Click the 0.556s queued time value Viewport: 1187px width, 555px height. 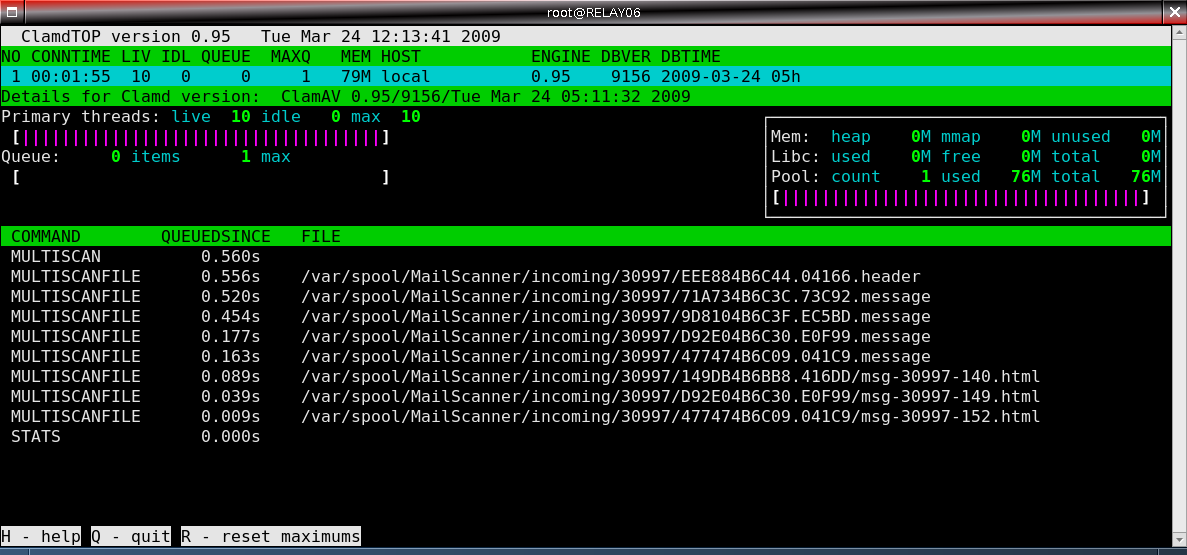coord(231,276)
